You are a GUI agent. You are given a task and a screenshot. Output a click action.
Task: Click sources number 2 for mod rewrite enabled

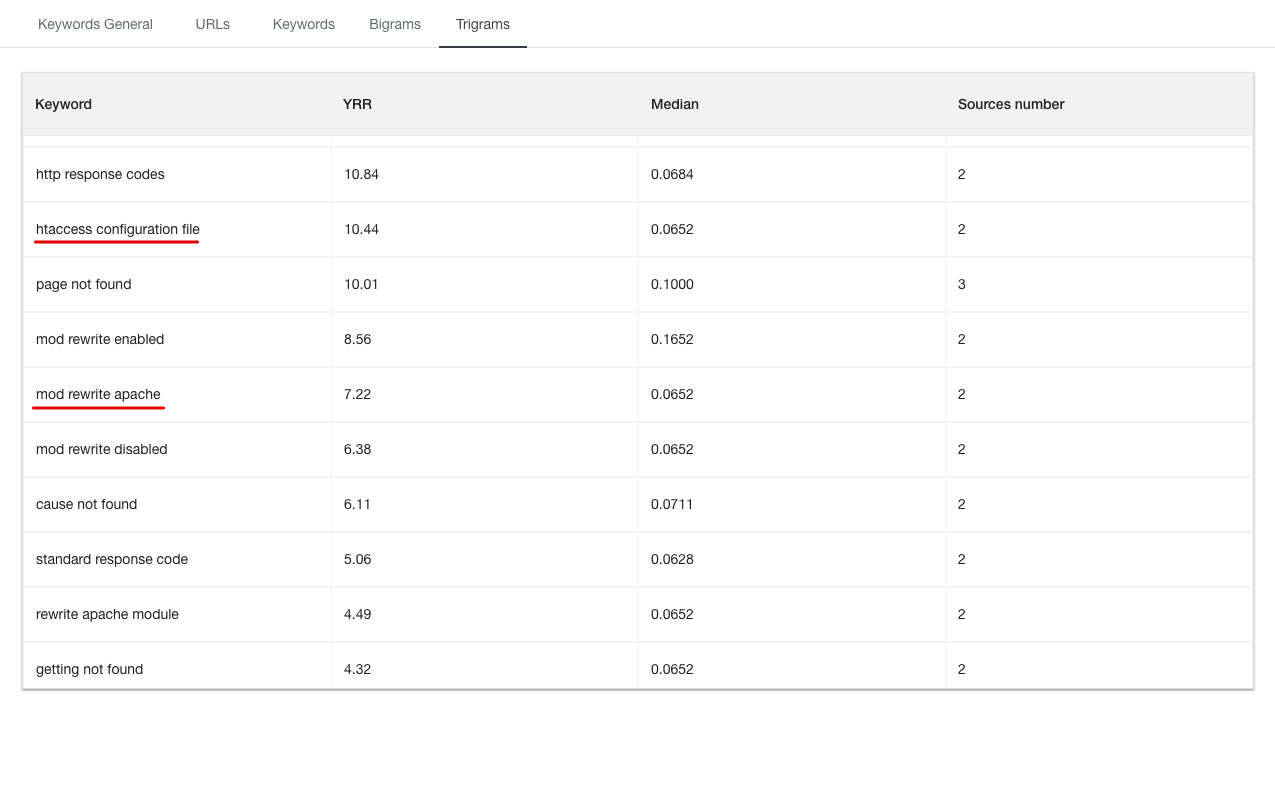(x=962, y=339)
